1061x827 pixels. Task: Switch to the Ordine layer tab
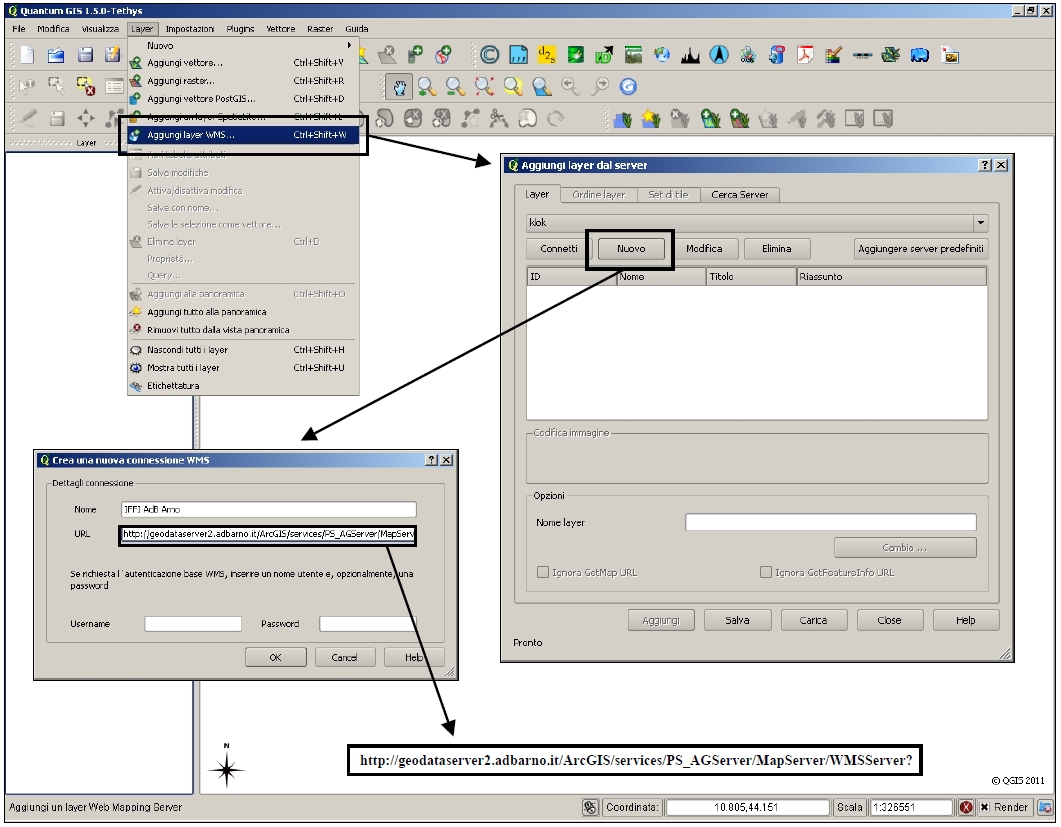point(598,195)
